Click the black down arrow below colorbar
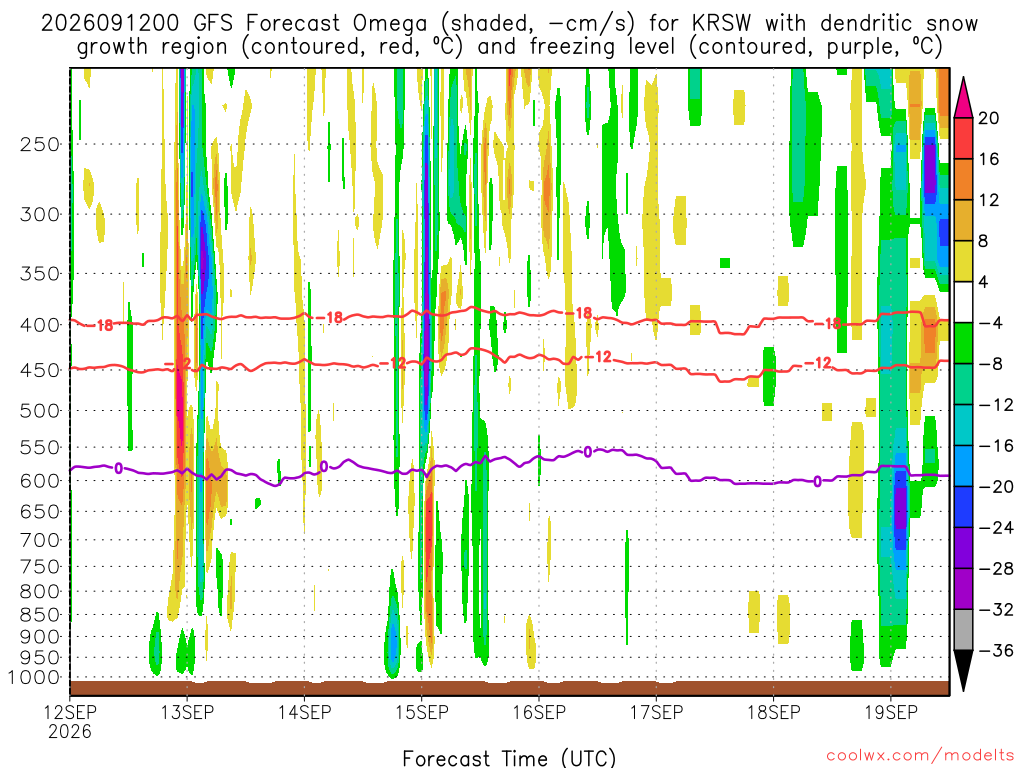Screen dimensions: 1024x768 point(963,671)
